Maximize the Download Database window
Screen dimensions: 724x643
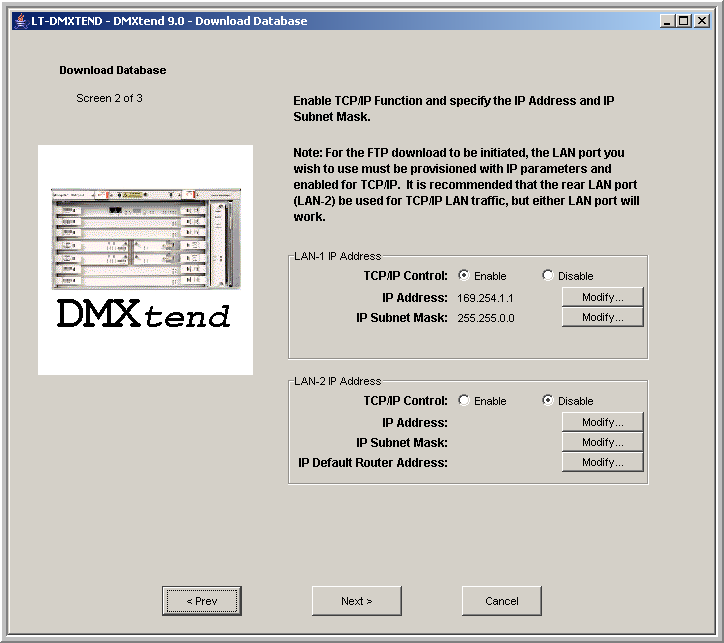[x=684, y=21]
